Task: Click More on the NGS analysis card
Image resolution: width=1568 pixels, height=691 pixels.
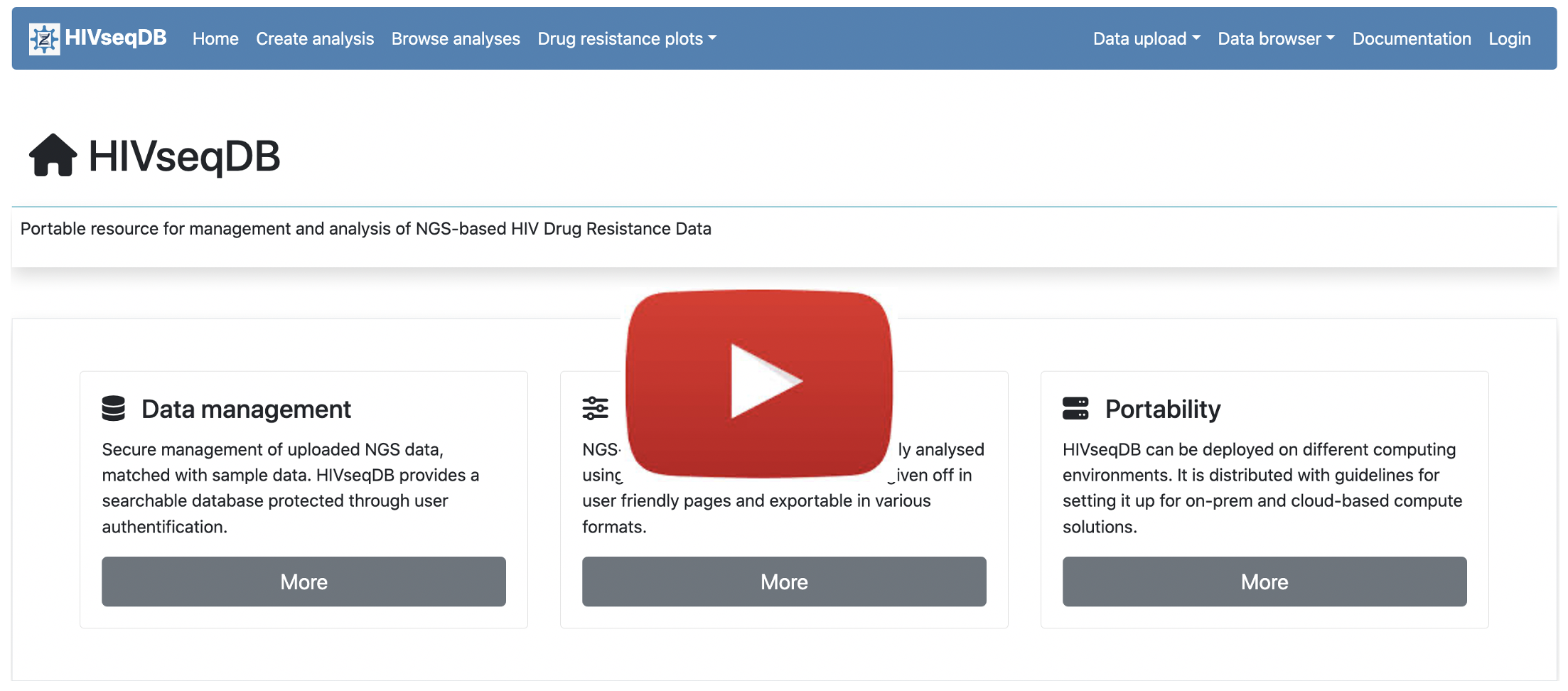Action: [x=784, y=582]
